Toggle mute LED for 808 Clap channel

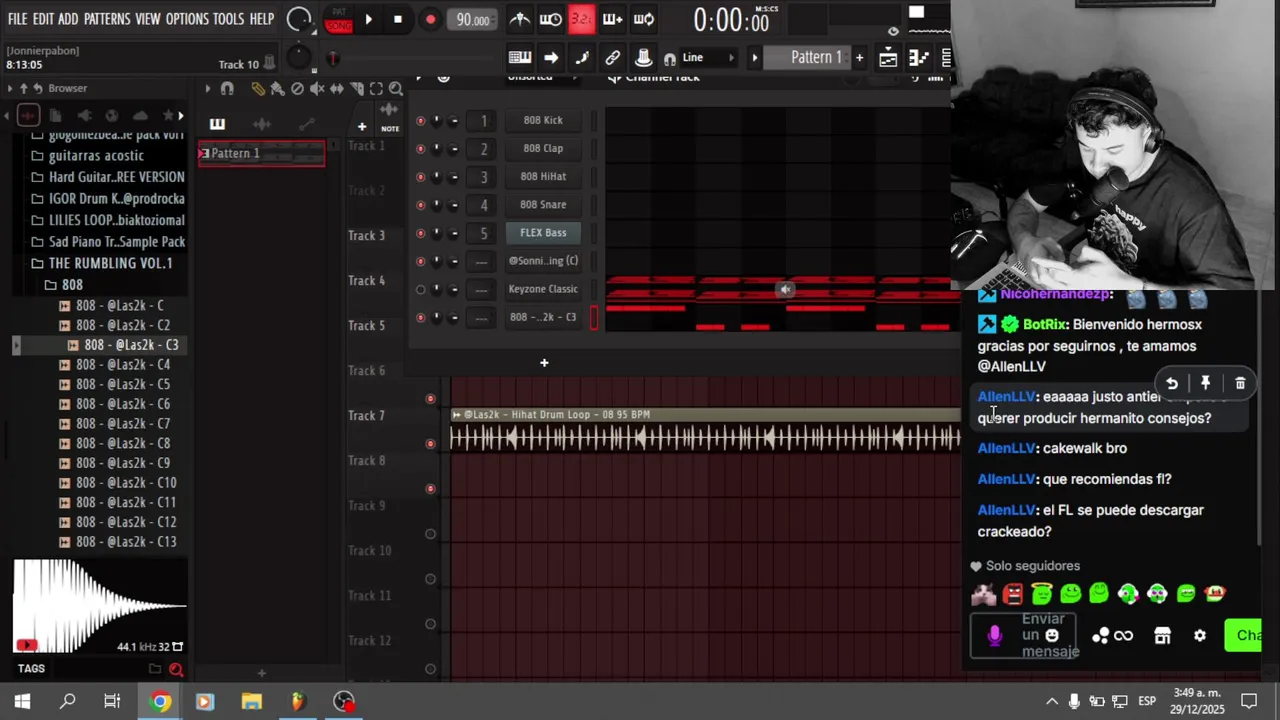tap(420, 148)
